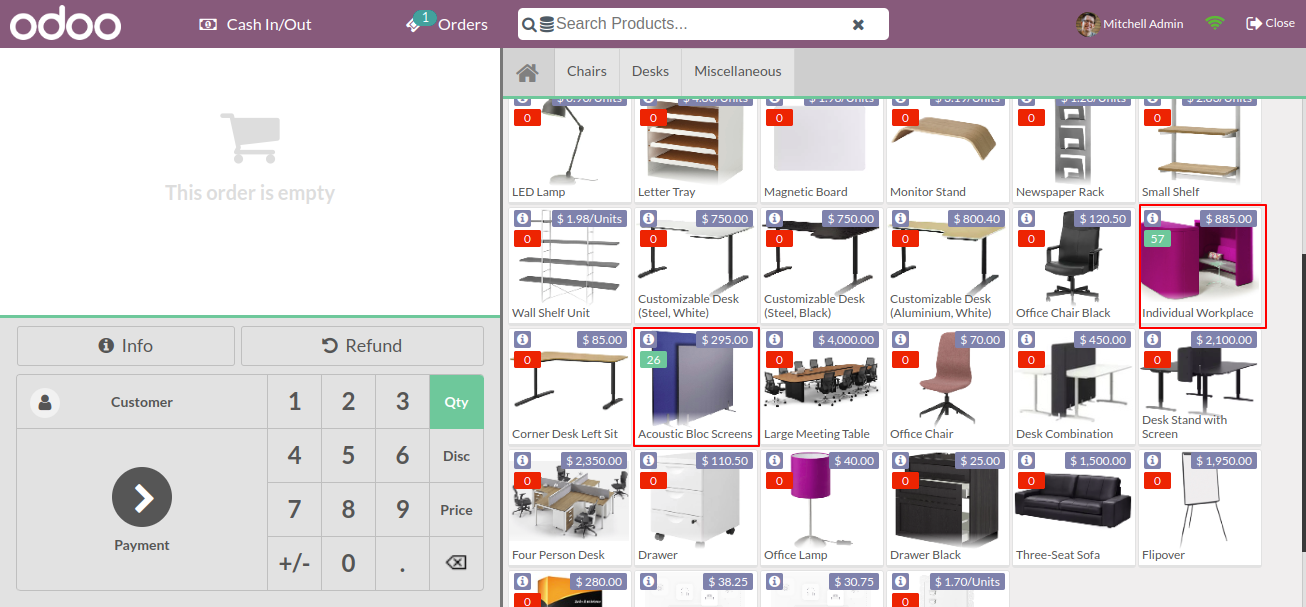
Task: Select Qty mode on the numpad
Action: [x=456, y=402]
